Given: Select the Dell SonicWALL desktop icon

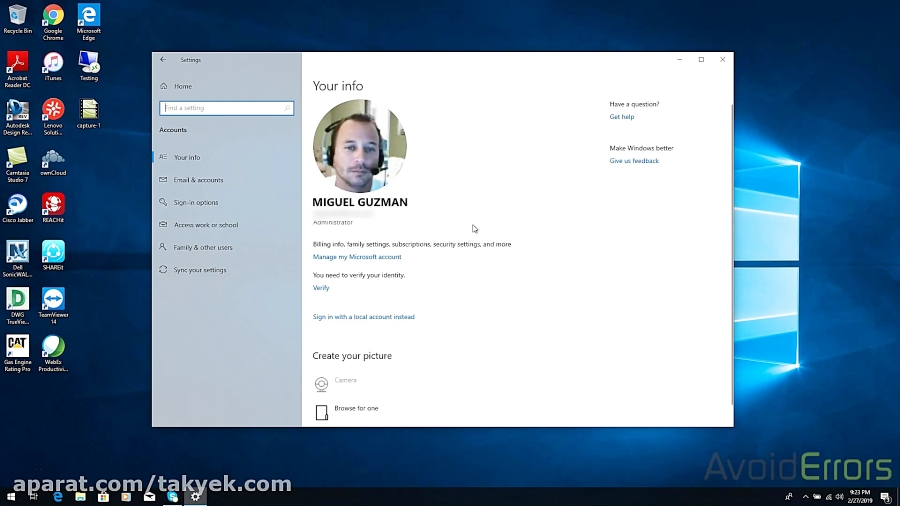Looking at the screenshot, I should 17,259.
